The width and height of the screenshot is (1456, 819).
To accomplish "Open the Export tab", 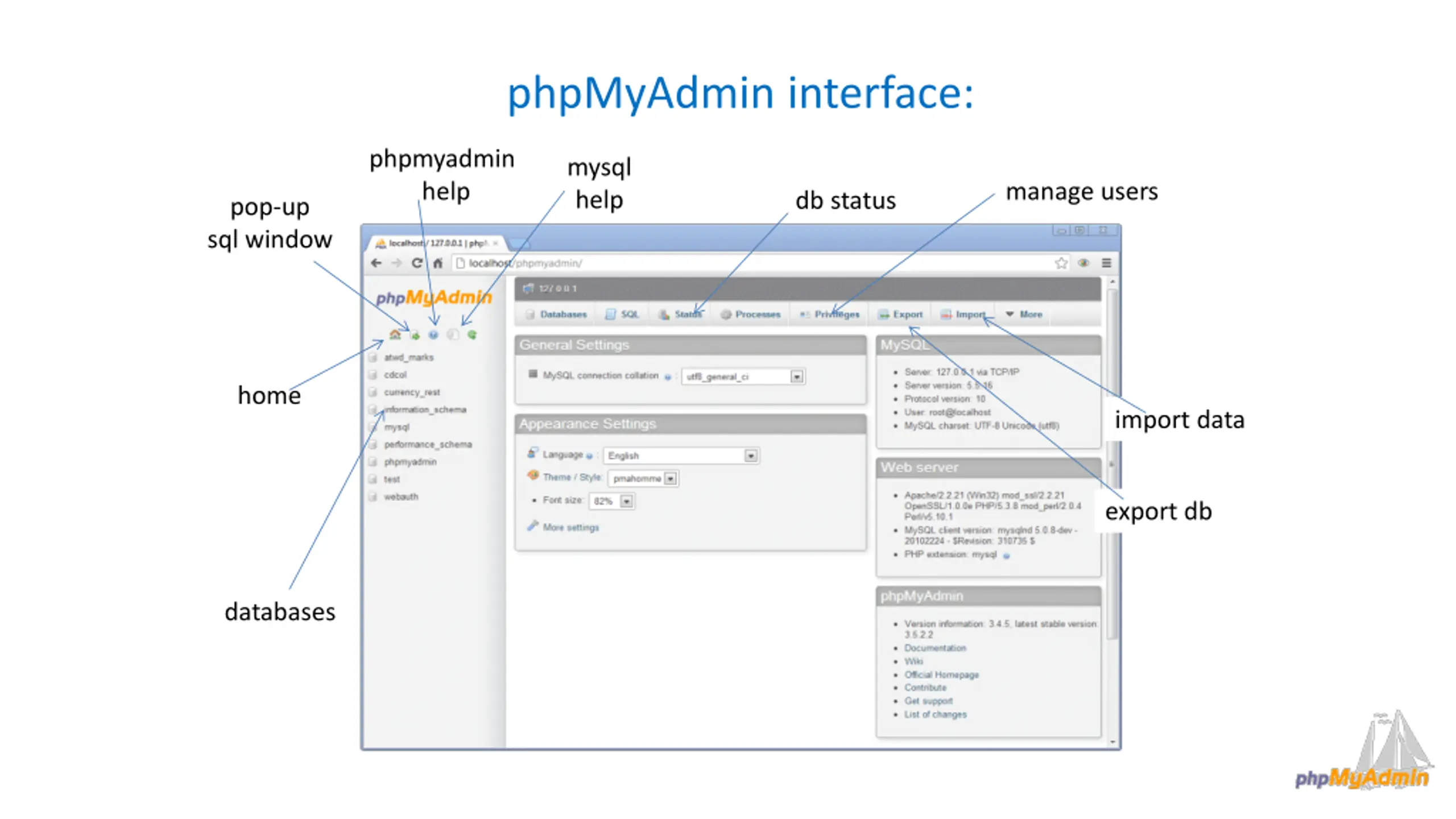I will pos(900,314).
